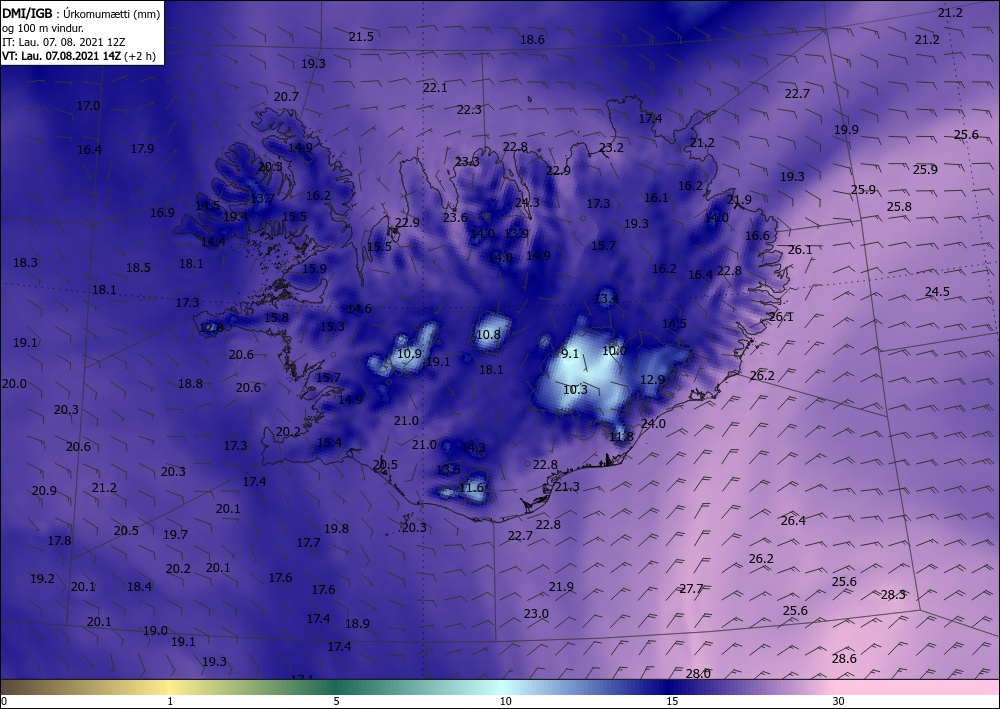This screenshot has width=1000, height=709.
Task: Click the map value 20.0
Action: pyautogui.click(x=14, y=384)
